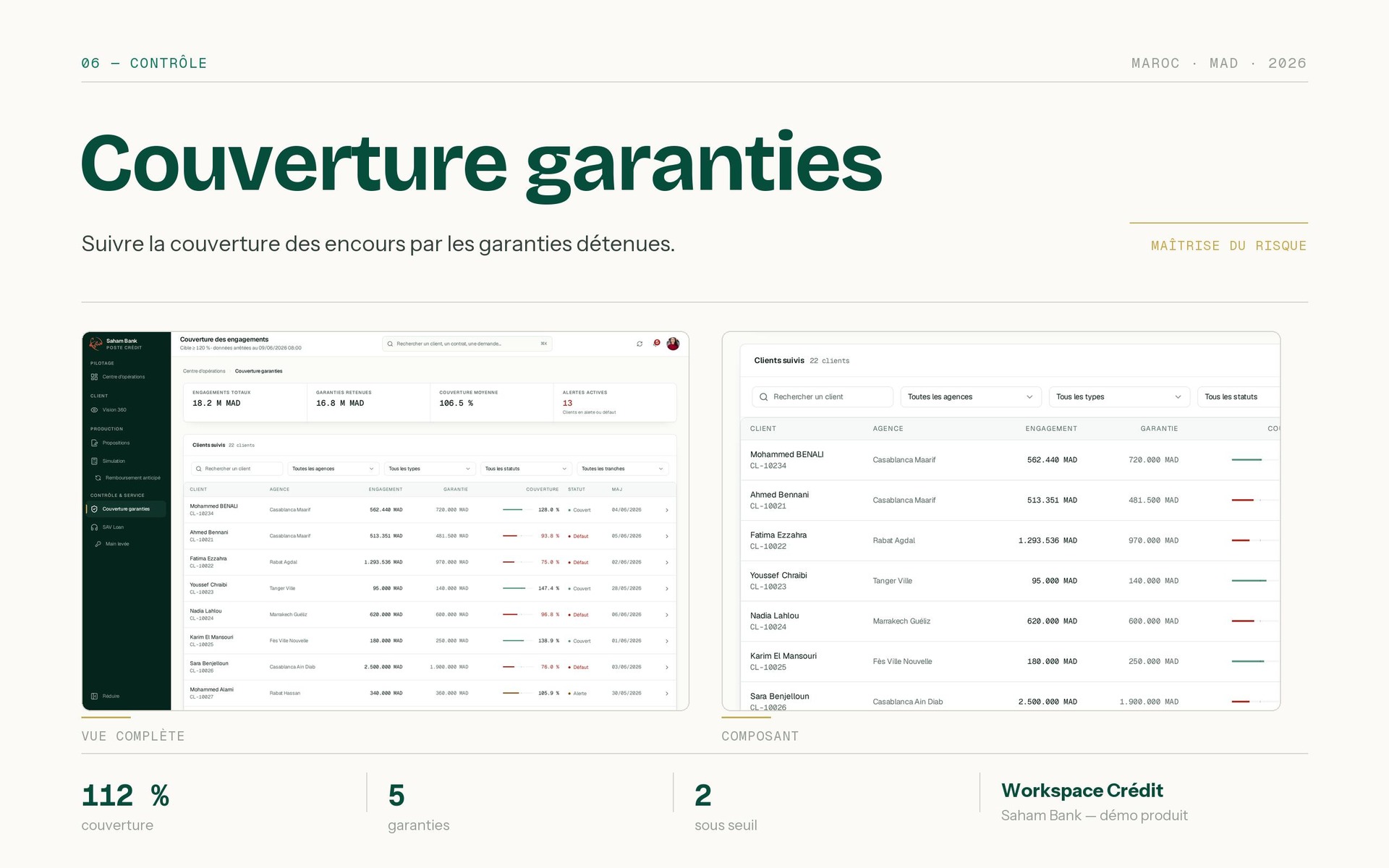Open Ahmed Bennani row chevron in full view
Viewport: 1389px width, 868px height.
click(x=666, y=536)
